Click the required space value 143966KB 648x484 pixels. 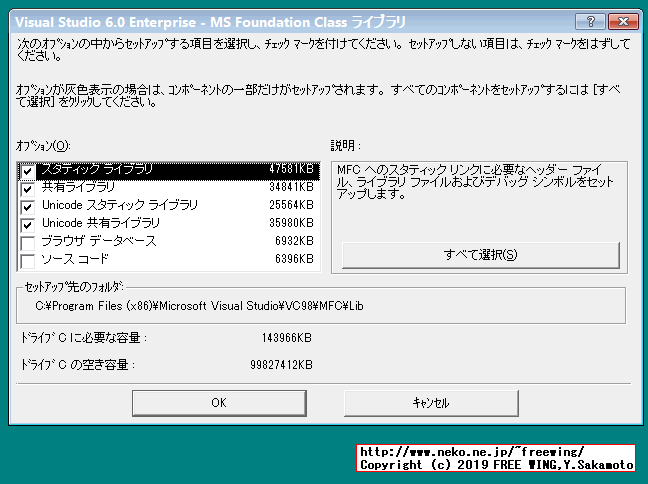click(287, 338)
